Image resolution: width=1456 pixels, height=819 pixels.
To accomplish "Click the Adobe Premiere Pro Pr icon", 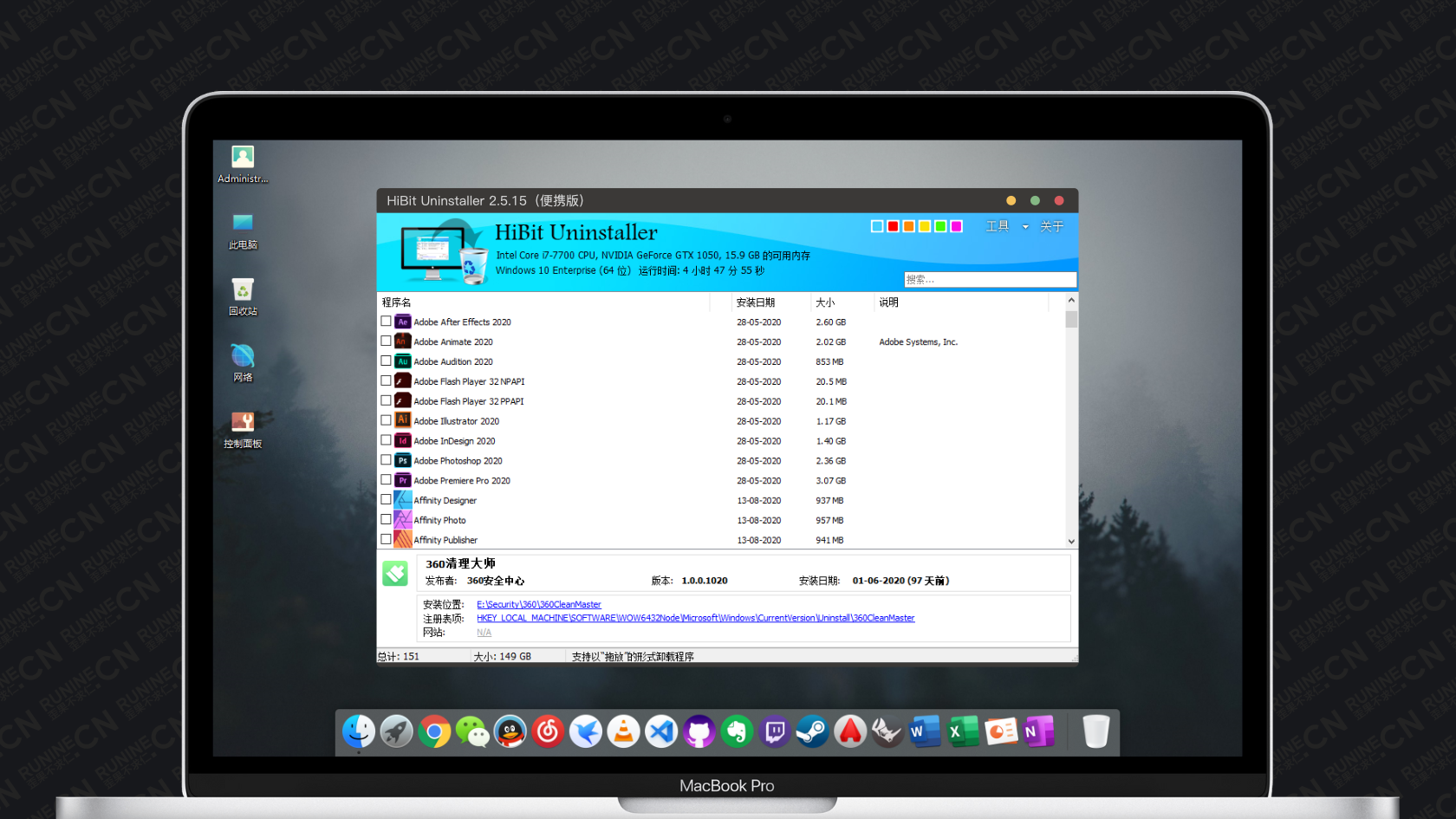I will (x=403, y=480).
